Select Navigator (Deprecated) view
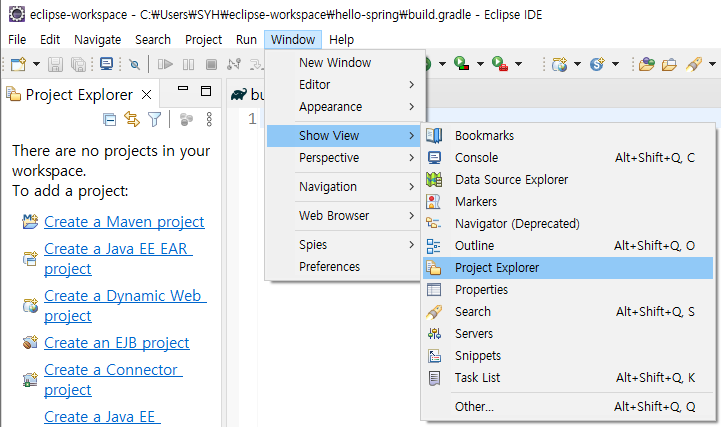721x427 pixels. click(568, 223)
